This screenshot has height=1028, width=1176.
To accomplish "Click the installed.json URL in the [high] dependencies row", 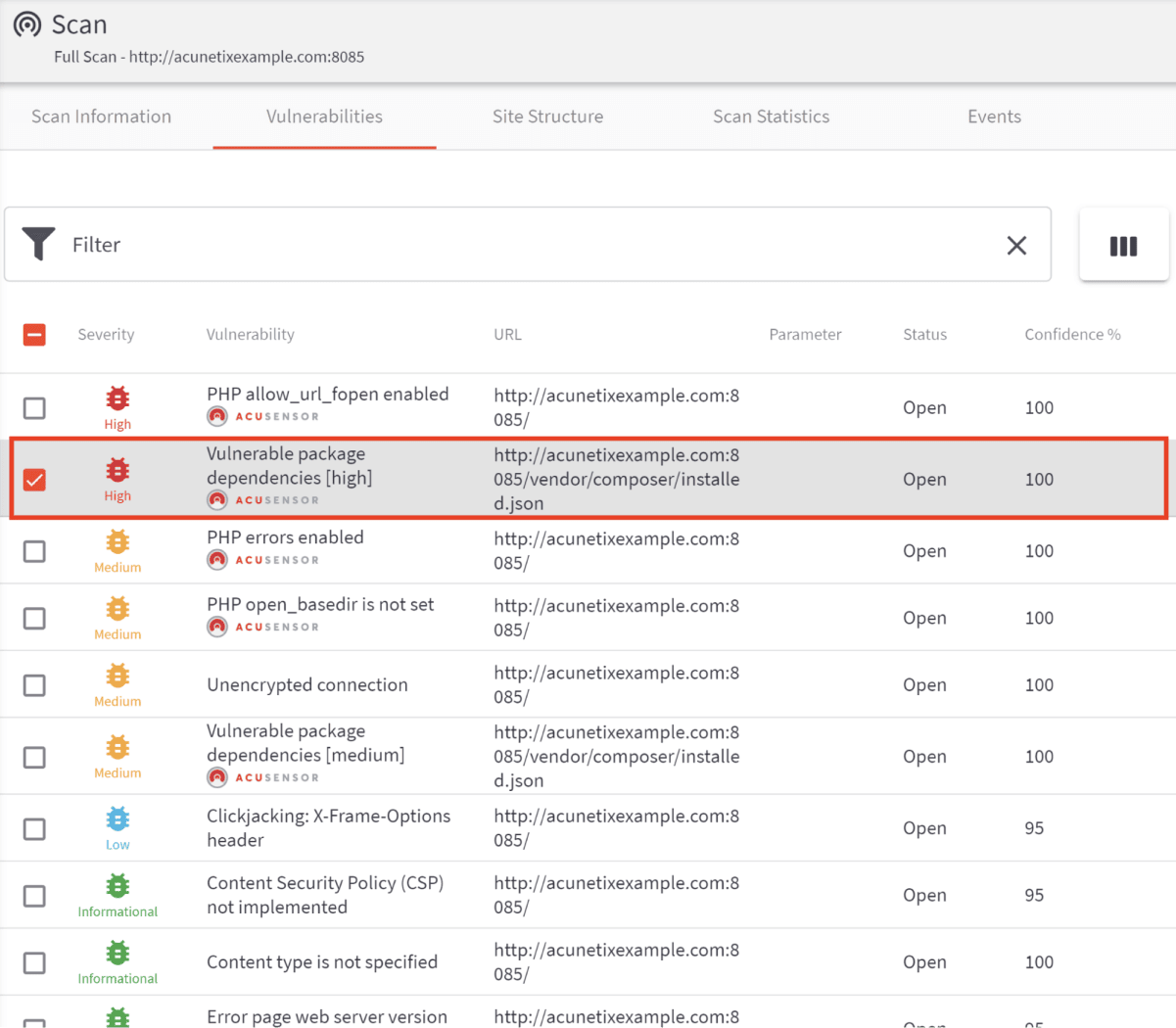I will (x=617, y=479).
